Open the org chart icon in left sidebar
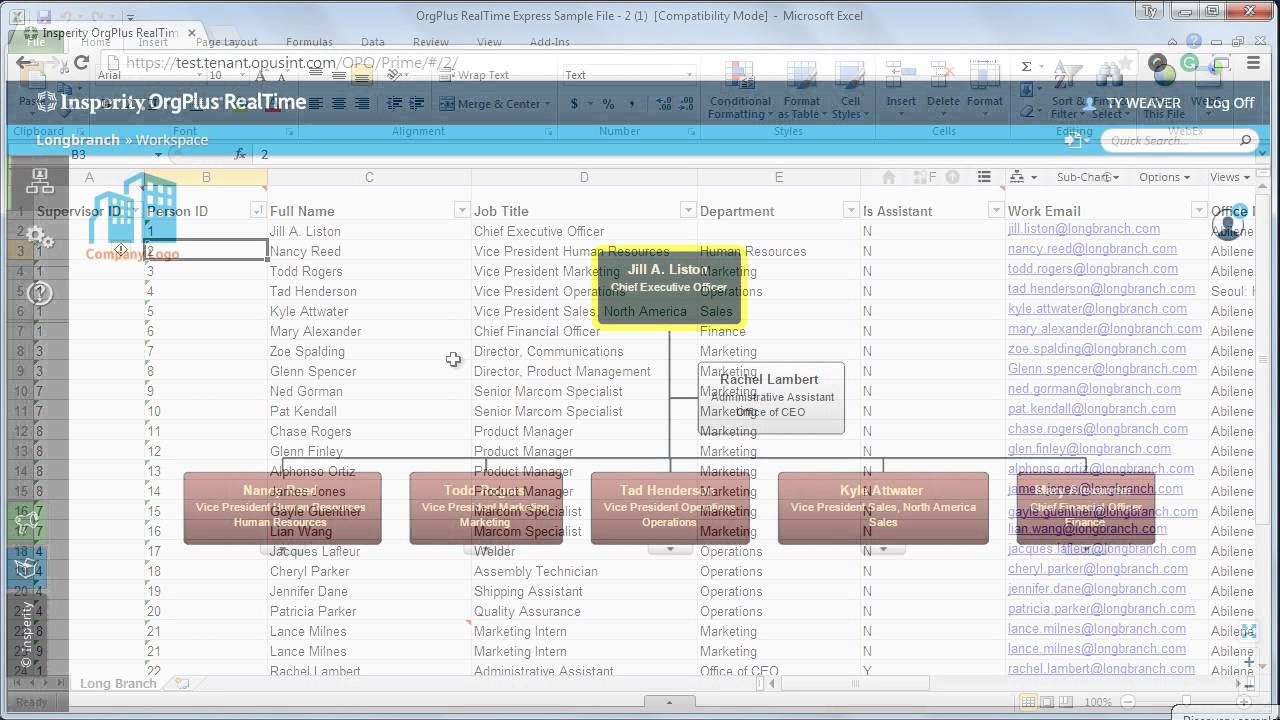The height and width of the screenshot is (720, 1280). point(40,180)
